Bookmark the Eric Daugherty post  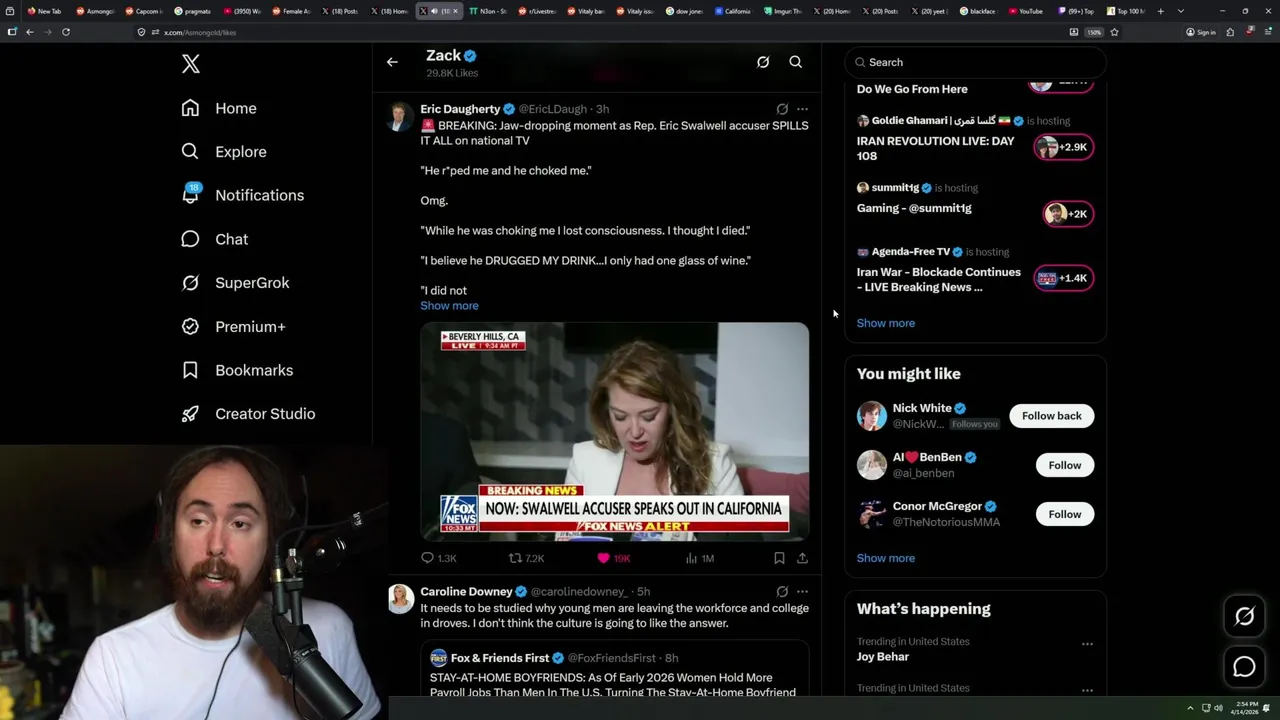point(779,558)
